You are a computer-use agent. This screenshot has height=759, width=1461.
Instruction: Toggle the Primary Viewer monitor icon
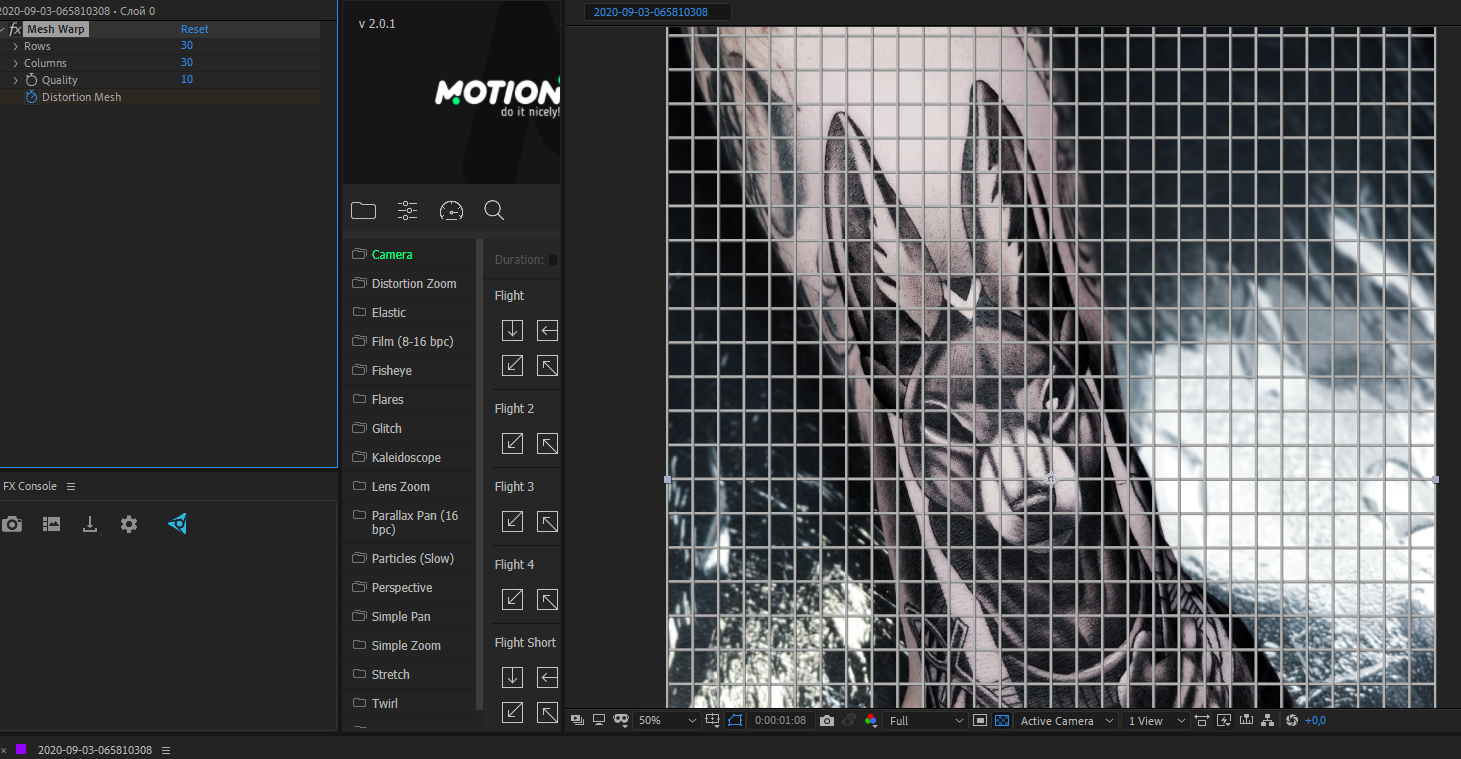[599, 720]
